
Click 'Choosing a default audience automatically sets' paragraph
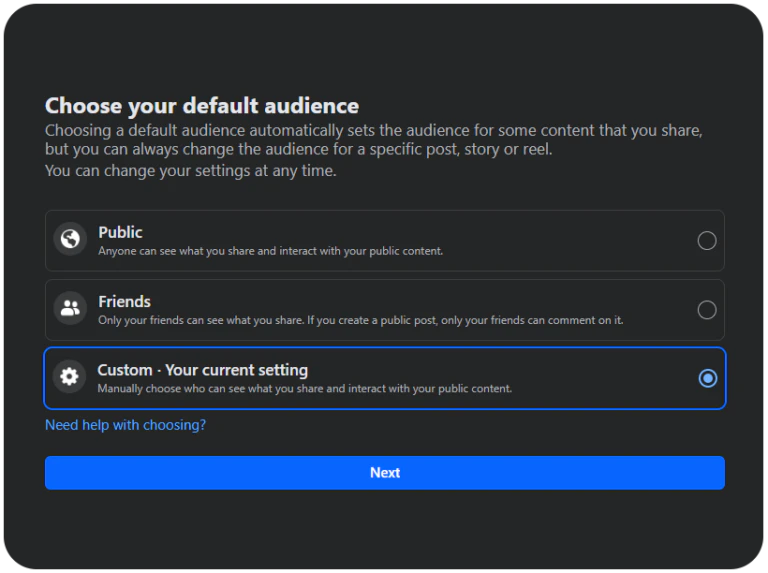coord(374,140)
